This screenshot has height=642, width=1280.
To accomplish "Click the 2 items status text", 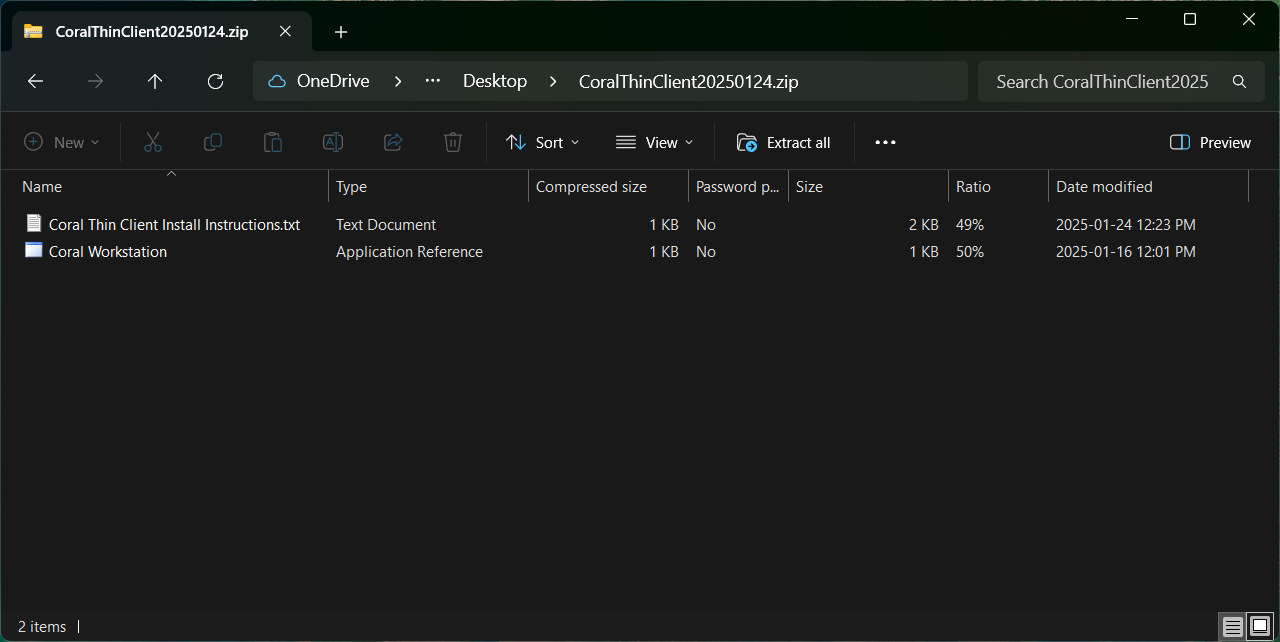I will click(x=42, y=627).
